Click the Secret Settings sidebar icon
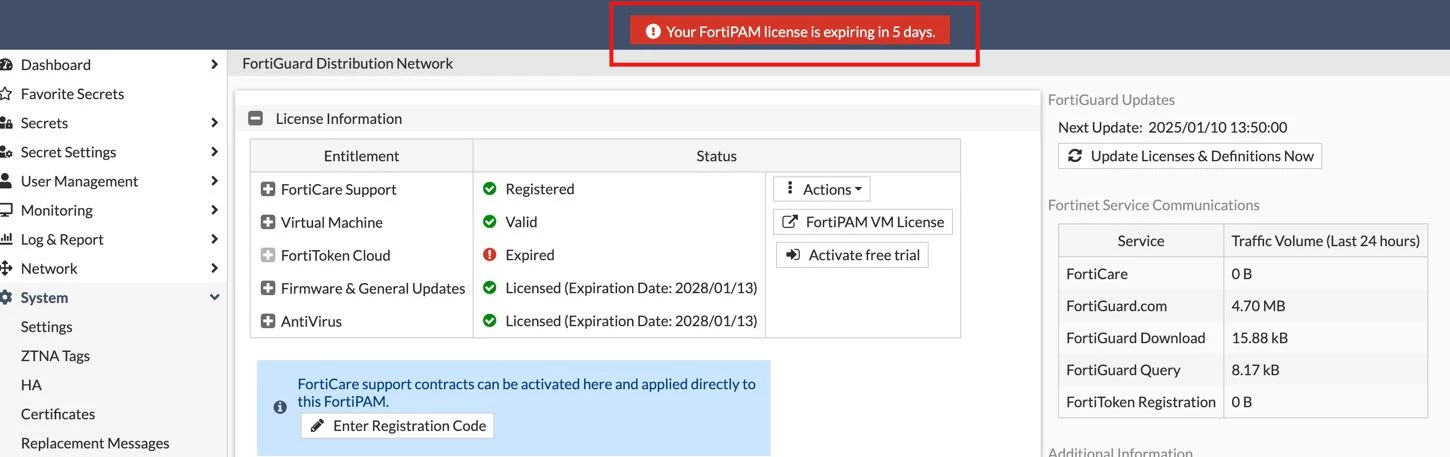1450x457 pixels. pyautogui.click(x=5, y=152)
